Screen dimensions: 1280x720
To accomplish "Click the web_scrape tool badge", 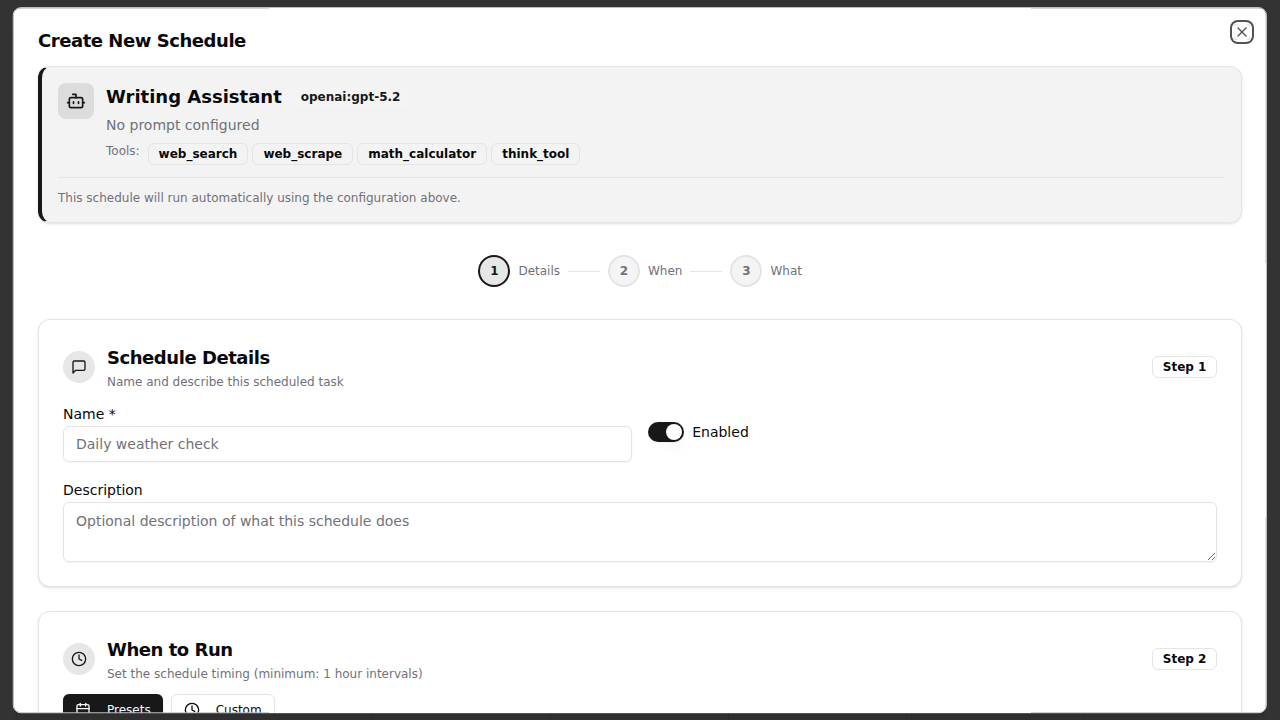I will pyautogui.click(x=303, y=154).
